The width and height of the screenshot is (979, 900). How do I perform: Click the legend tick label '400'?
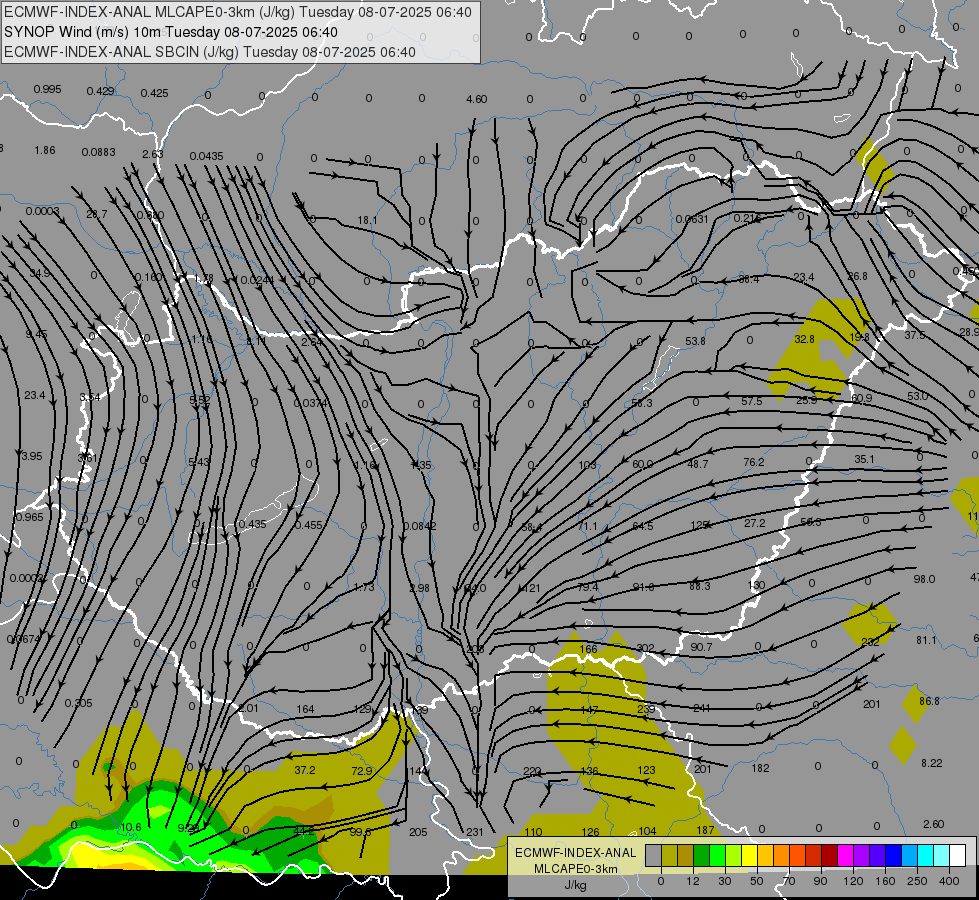coord(949,881)
